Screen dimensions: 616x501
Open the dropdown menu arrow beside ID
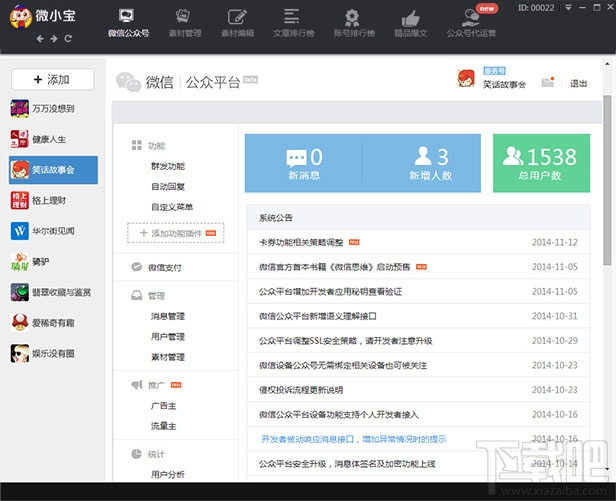pyautogui.click(x=568, y=7)
